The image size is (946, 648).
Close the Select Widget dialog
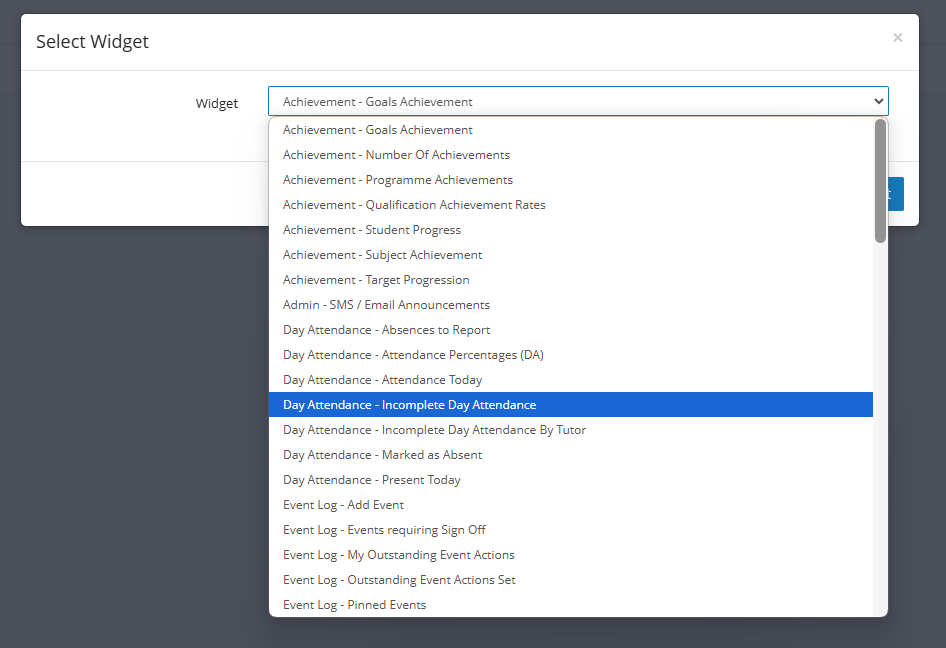click(x=897, y=38)
